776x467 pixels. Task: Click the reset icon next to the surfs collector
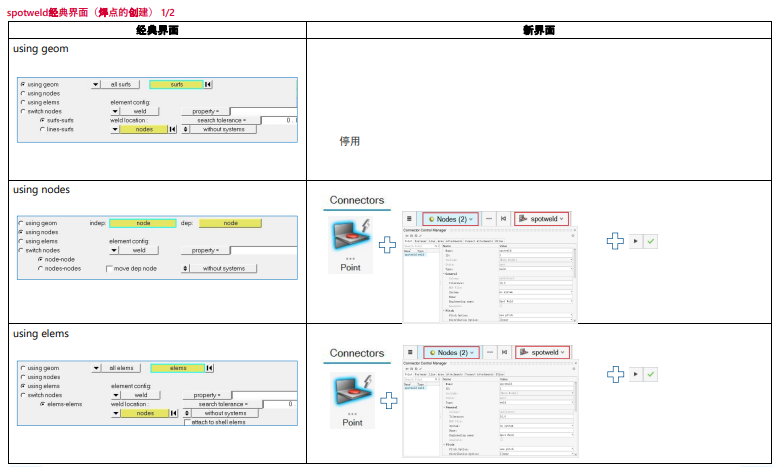(208, 85)
